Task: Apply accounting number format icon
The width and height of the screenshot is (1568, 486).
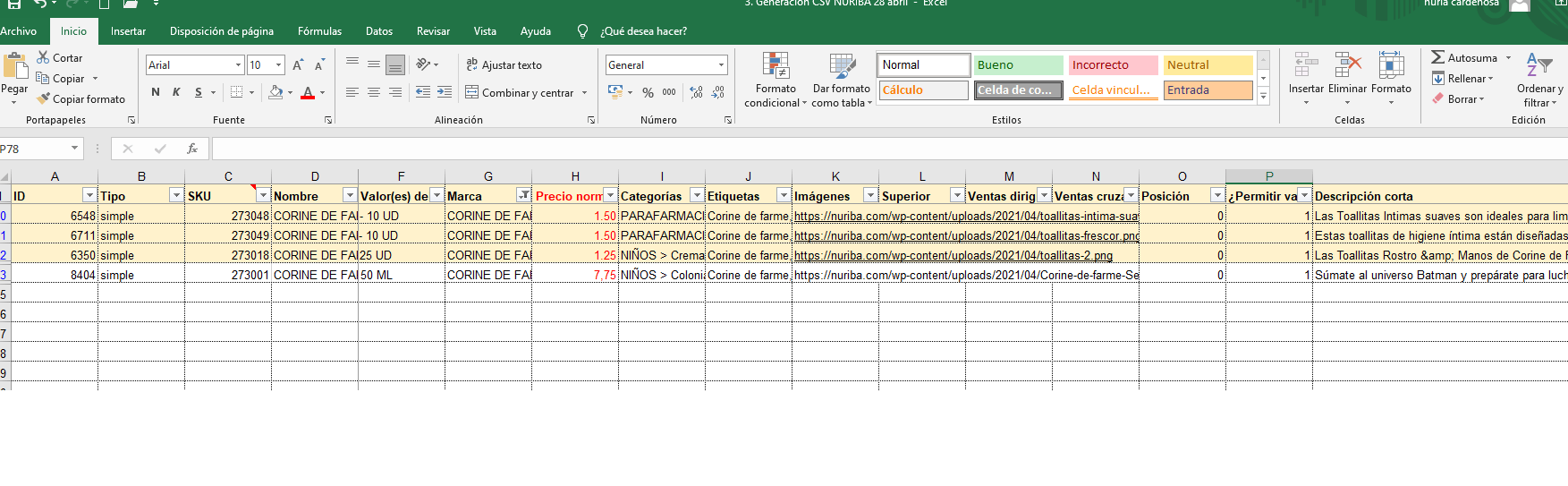Action: tap(615, 92)
